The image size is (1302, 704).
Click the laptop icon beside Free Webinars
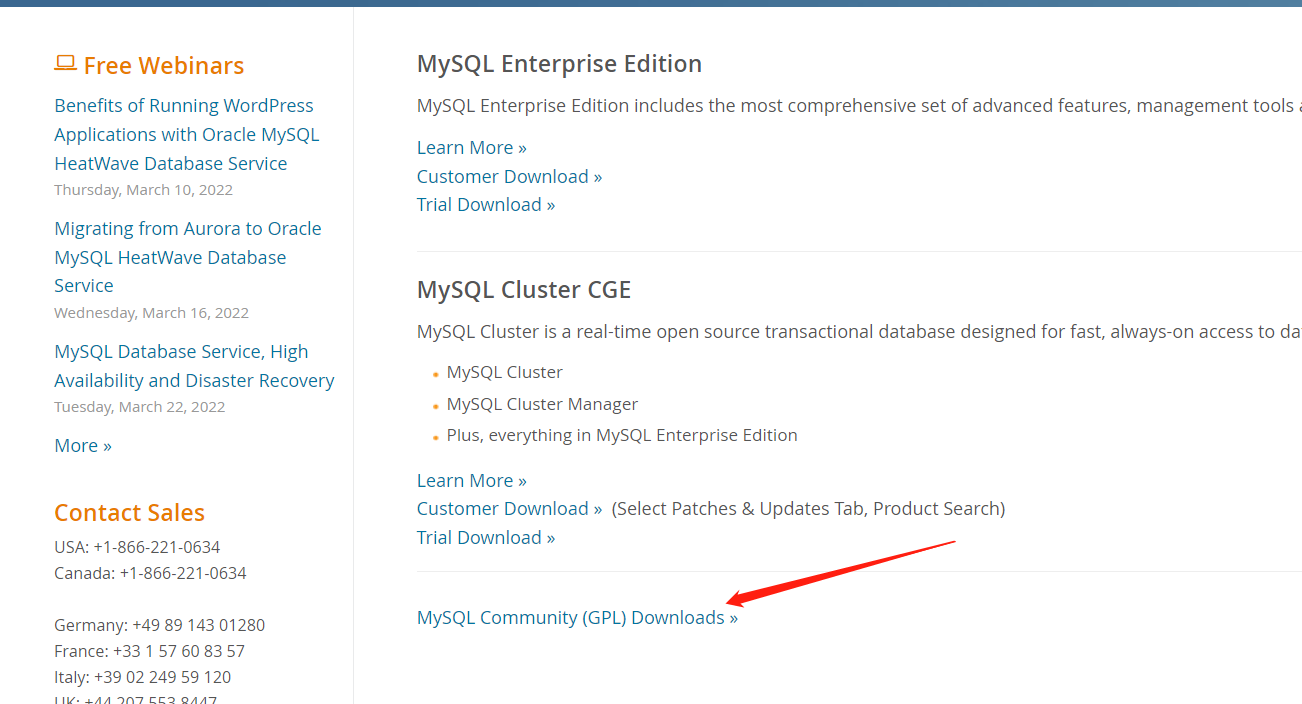point(65,64)
